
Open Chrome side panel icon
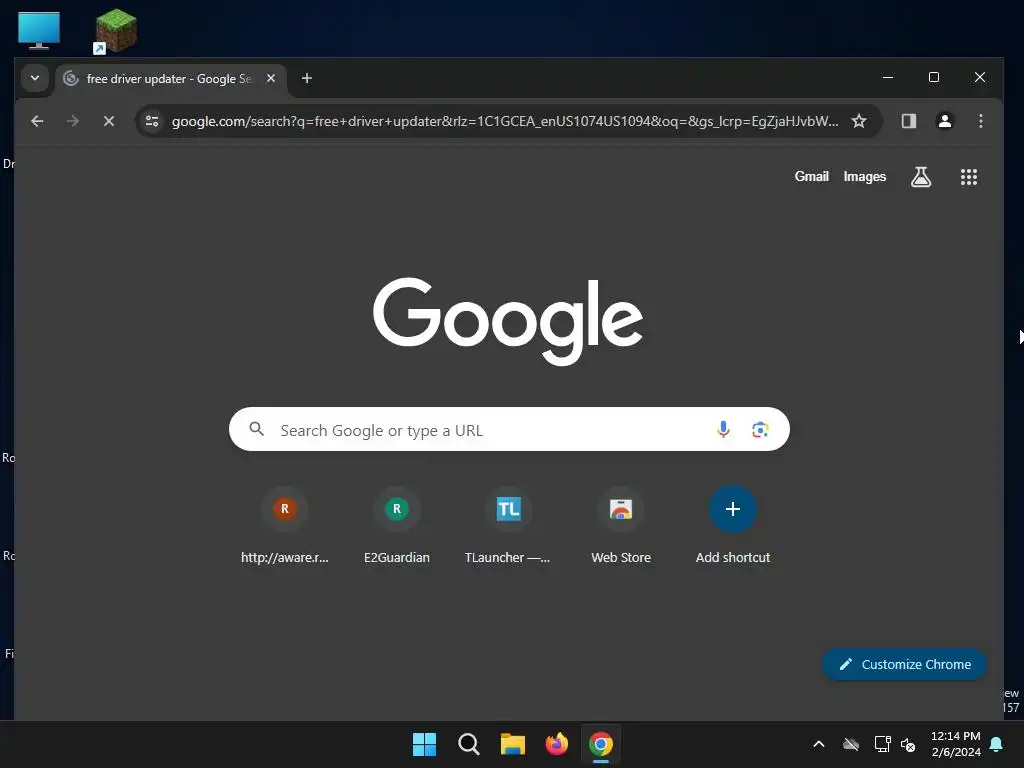click(x=908, y=121)
